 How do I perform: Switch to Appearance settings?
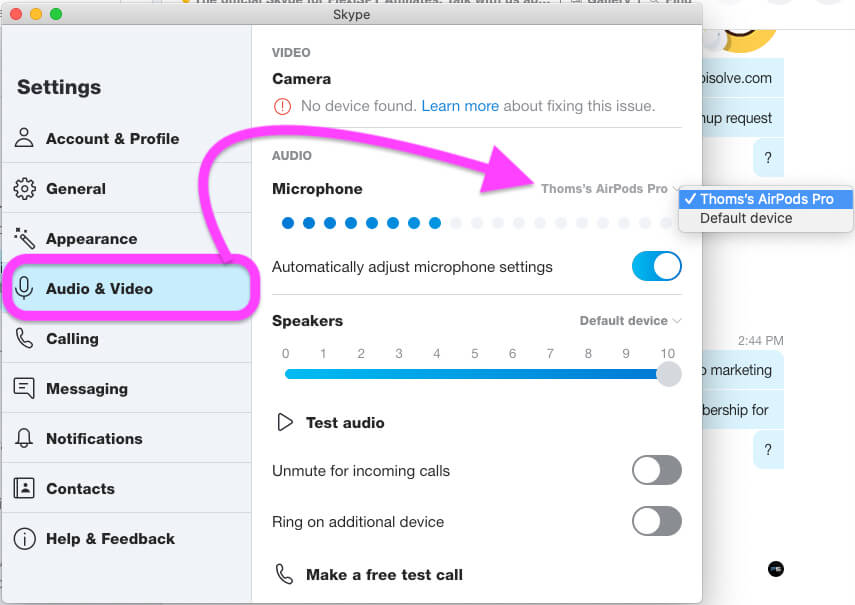pos(127,239)
